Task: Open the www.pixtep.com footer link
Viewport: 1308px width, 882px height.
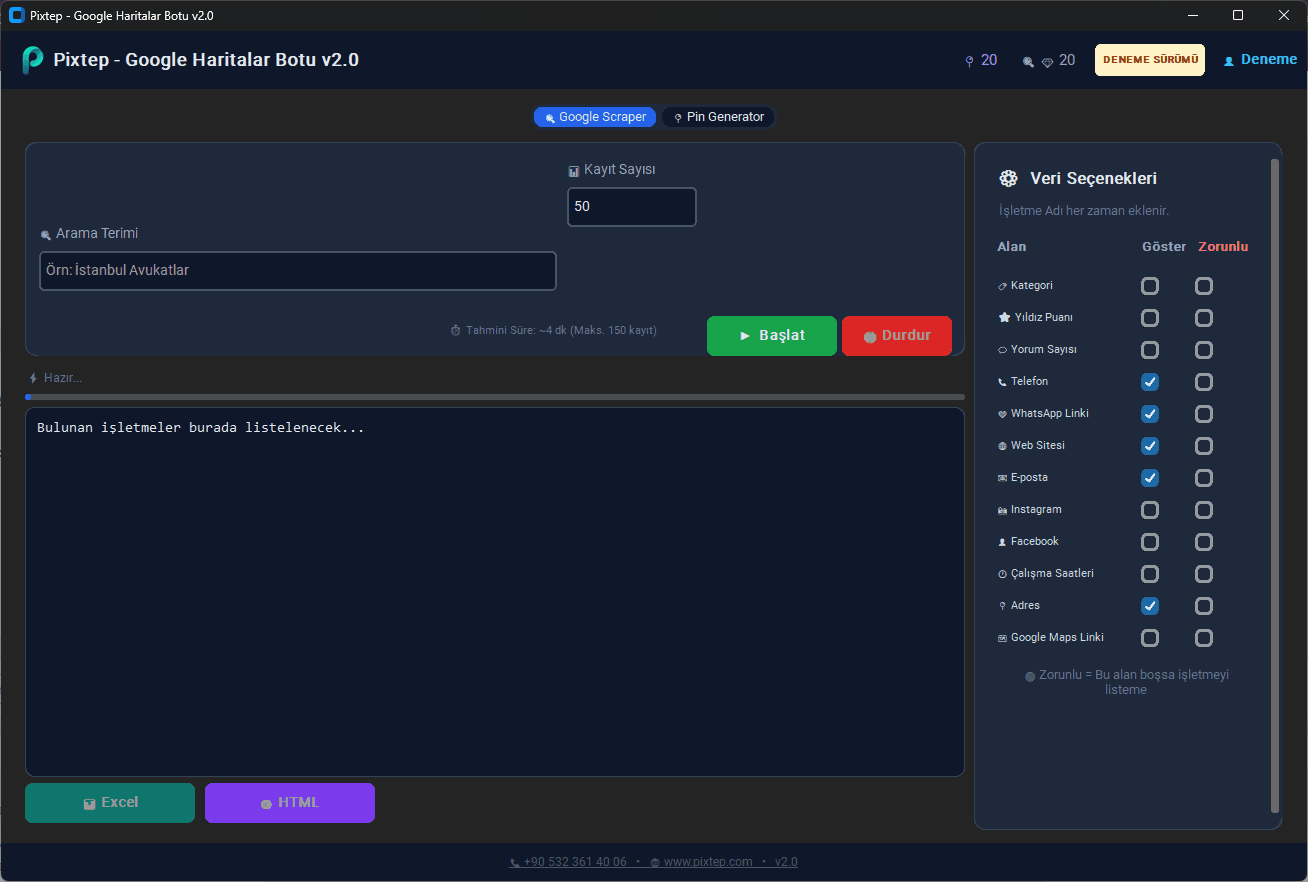Action: coord(707,862)
